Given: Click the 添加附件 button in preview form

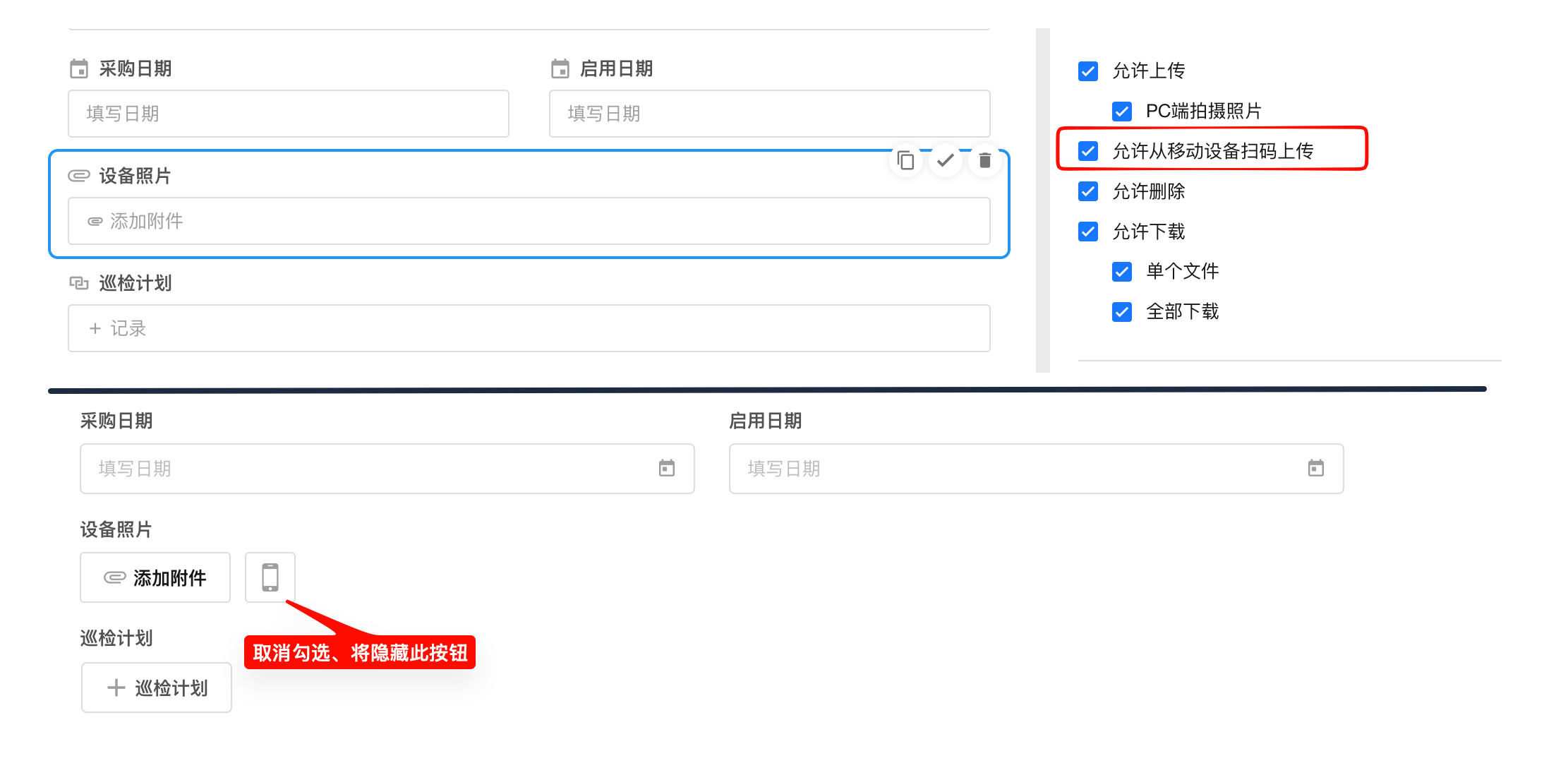Looking at the screenshot, I should (x=155, y=577).
